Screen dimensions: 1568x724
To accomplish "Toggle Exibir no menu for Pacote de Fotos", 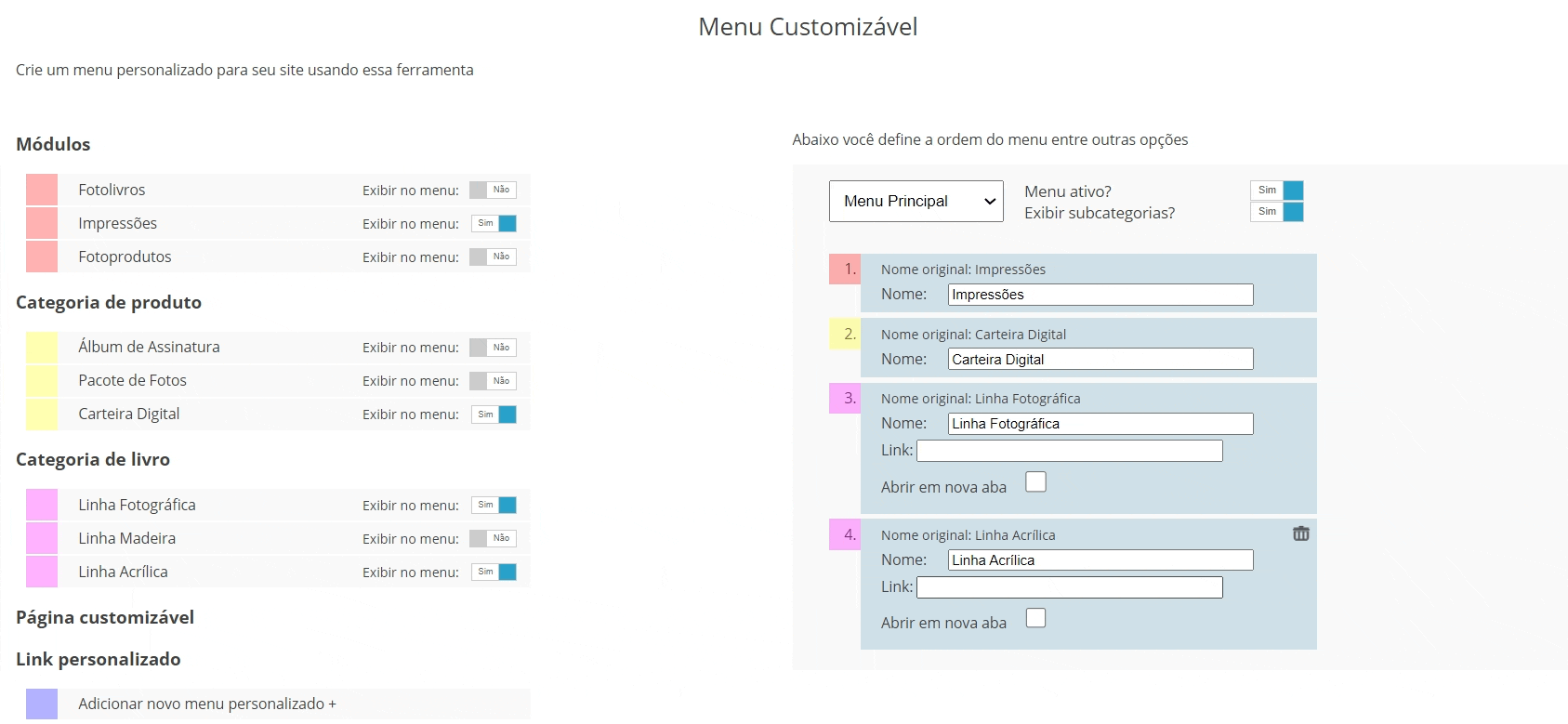I will tap(493, 381).
